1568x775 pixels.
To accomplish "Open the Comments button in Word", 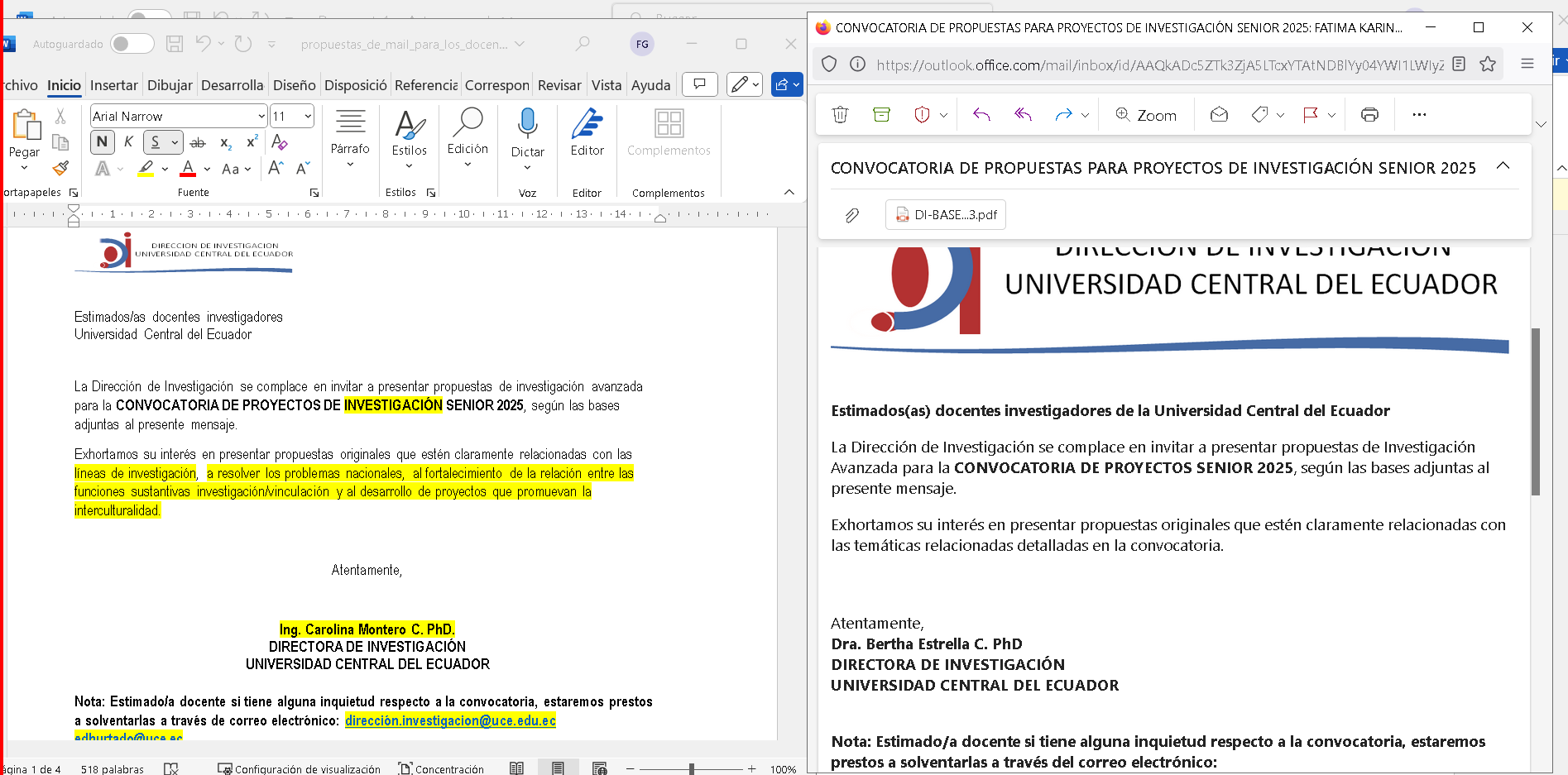I will click(x=699, y=84).
